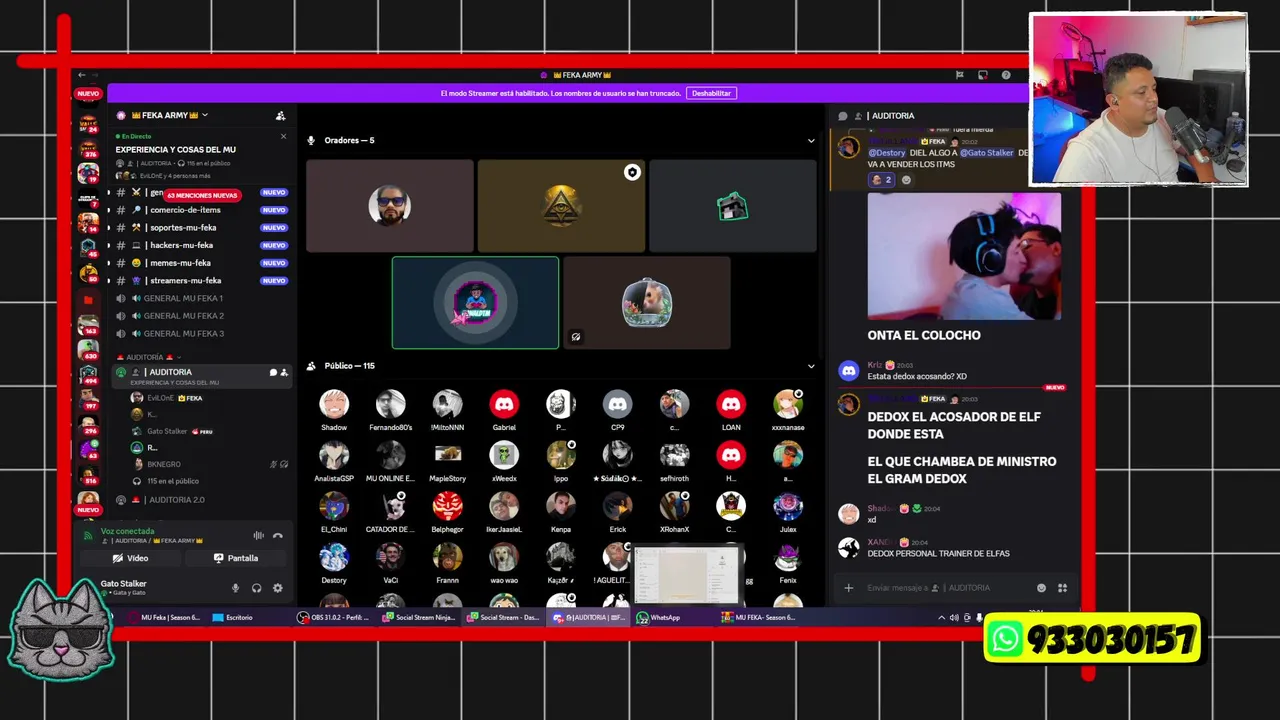Screen dimensions: 1280x720
Task: Click the Gabriel audience member avatar
Action: [x=504, y=404]
